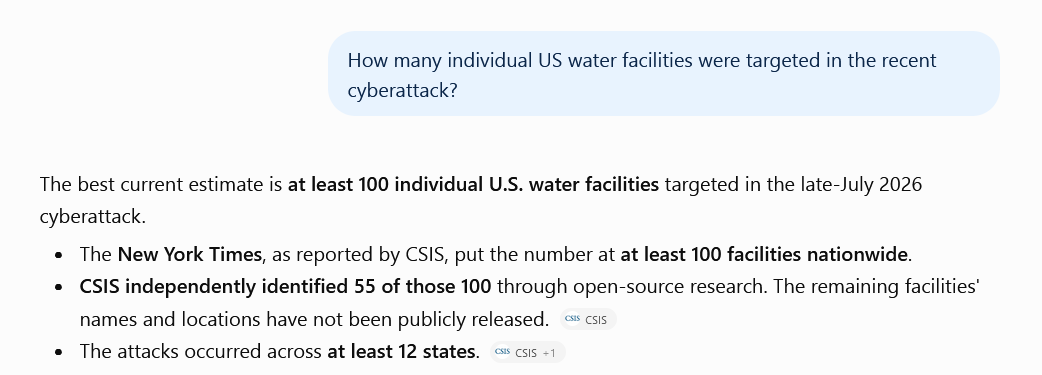This screenshot has width=1042, height=375.
Task: Expand the '+1' additional sources indicator
Action: point(549,353)
